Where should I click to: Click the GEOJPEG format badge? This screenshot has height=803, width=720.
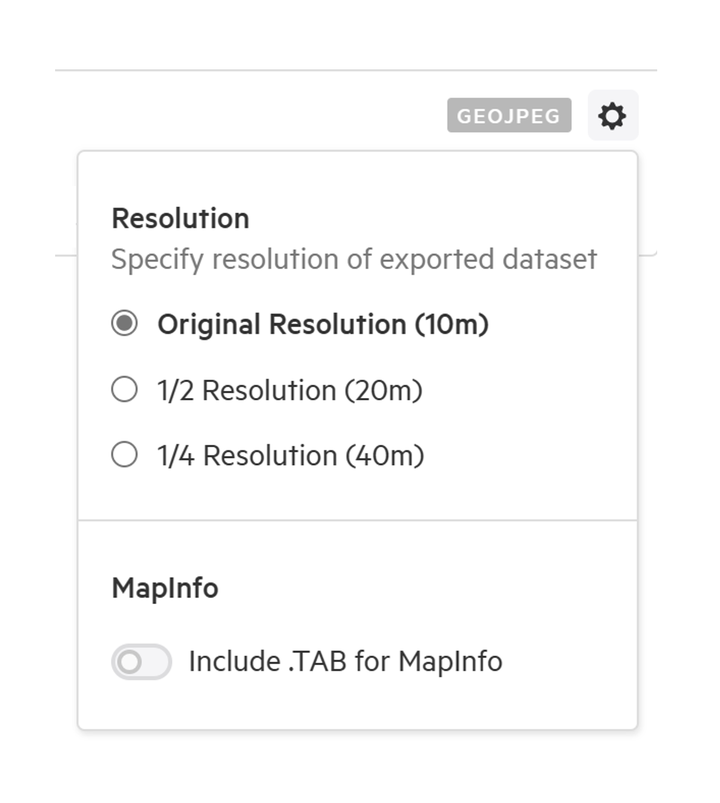(x=509, y=116)
